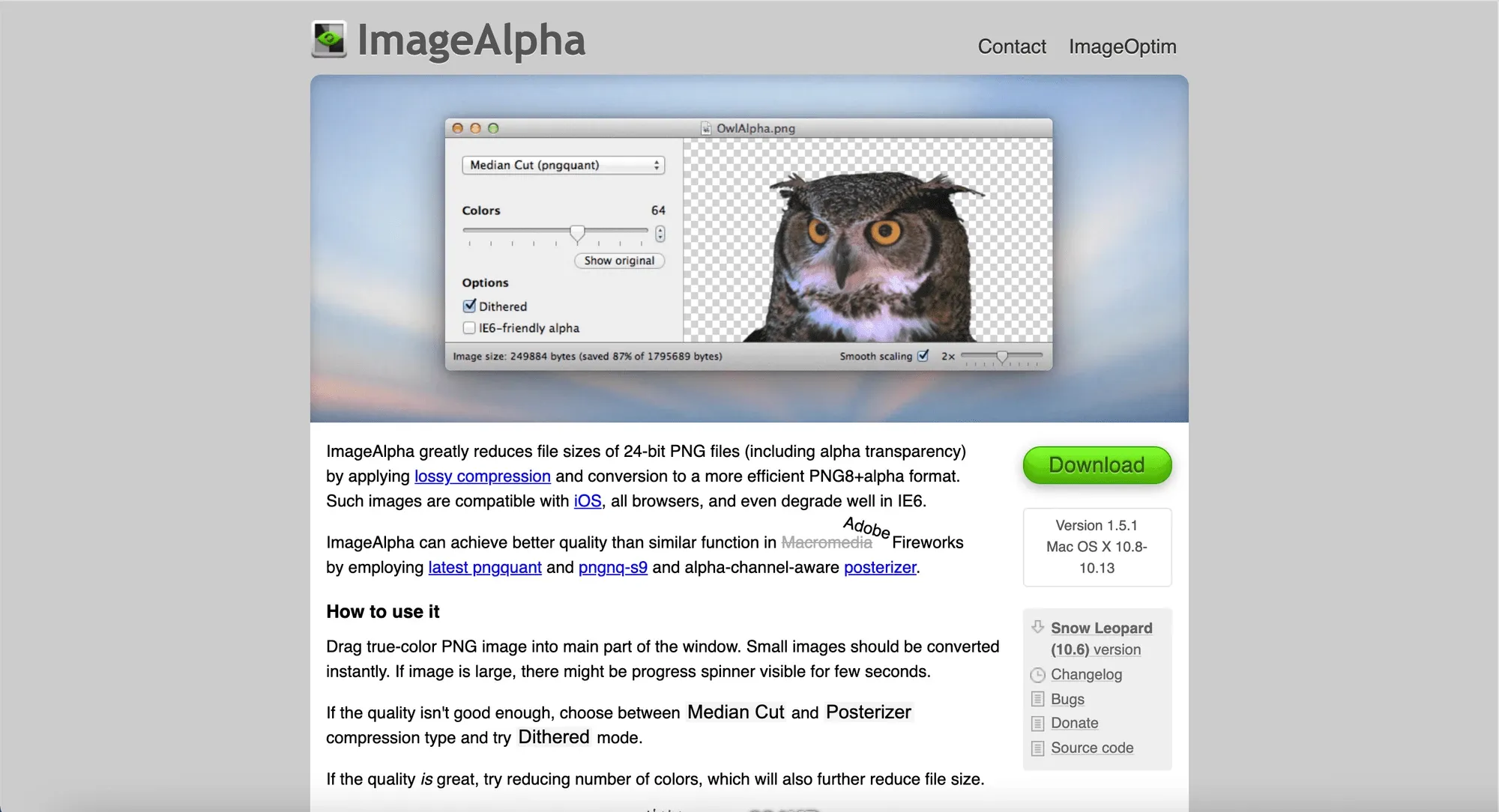The image size is (1499, 812).
Task: Click the ImageAlpha title heading
Action: coord(471,40)
